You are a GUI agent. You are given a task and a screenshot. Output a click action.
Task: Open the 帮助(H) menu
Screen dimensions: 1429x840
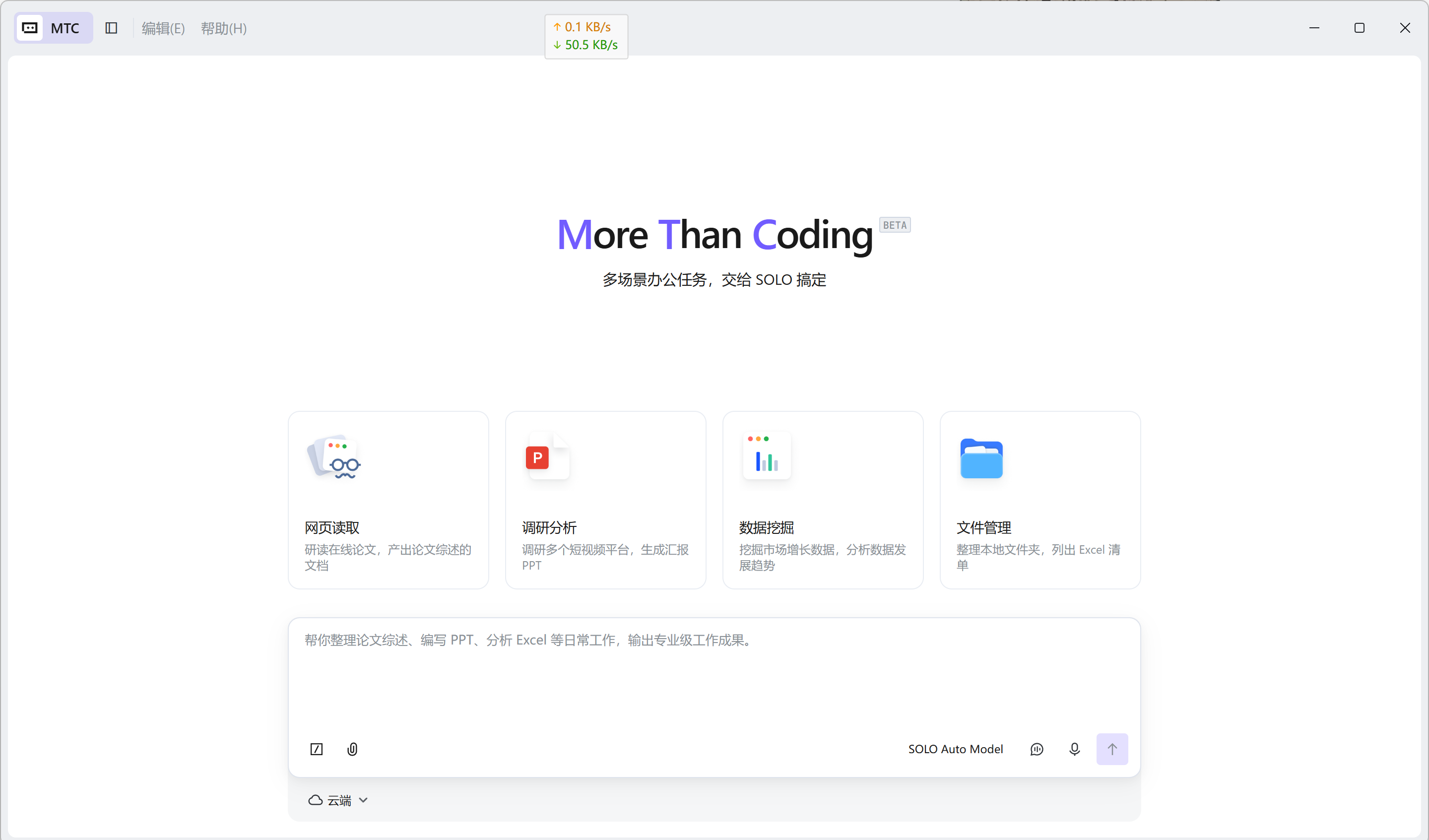pyautogui.click(x=224, y=28)
